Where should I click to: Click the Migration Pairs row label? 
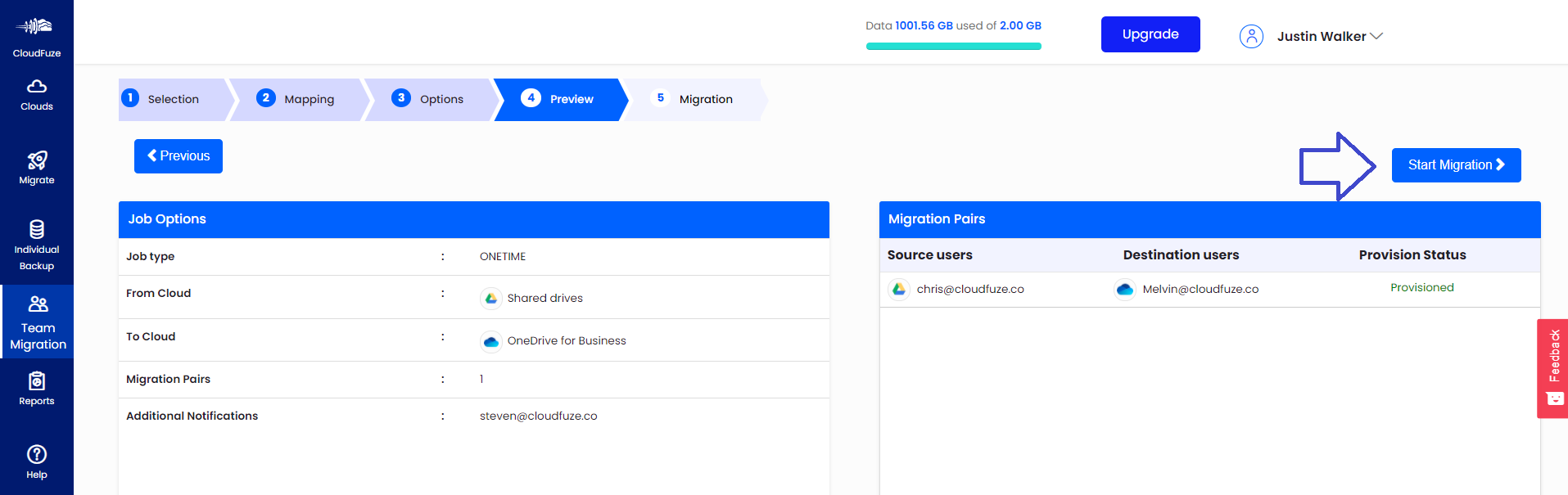pyautogui.click(x=168, y=379)
